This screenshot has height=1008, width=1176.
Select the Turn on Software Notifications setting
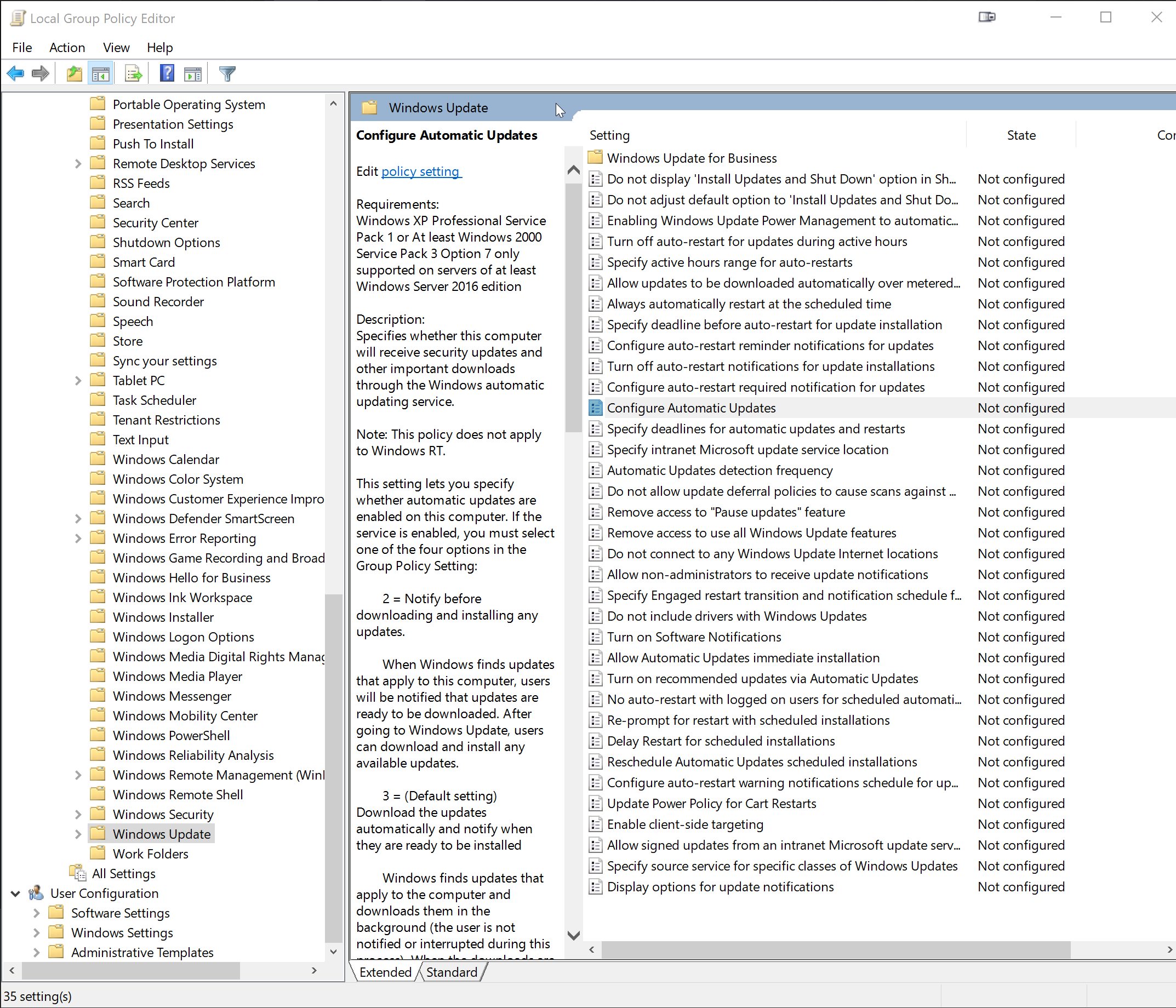point(694,637)
